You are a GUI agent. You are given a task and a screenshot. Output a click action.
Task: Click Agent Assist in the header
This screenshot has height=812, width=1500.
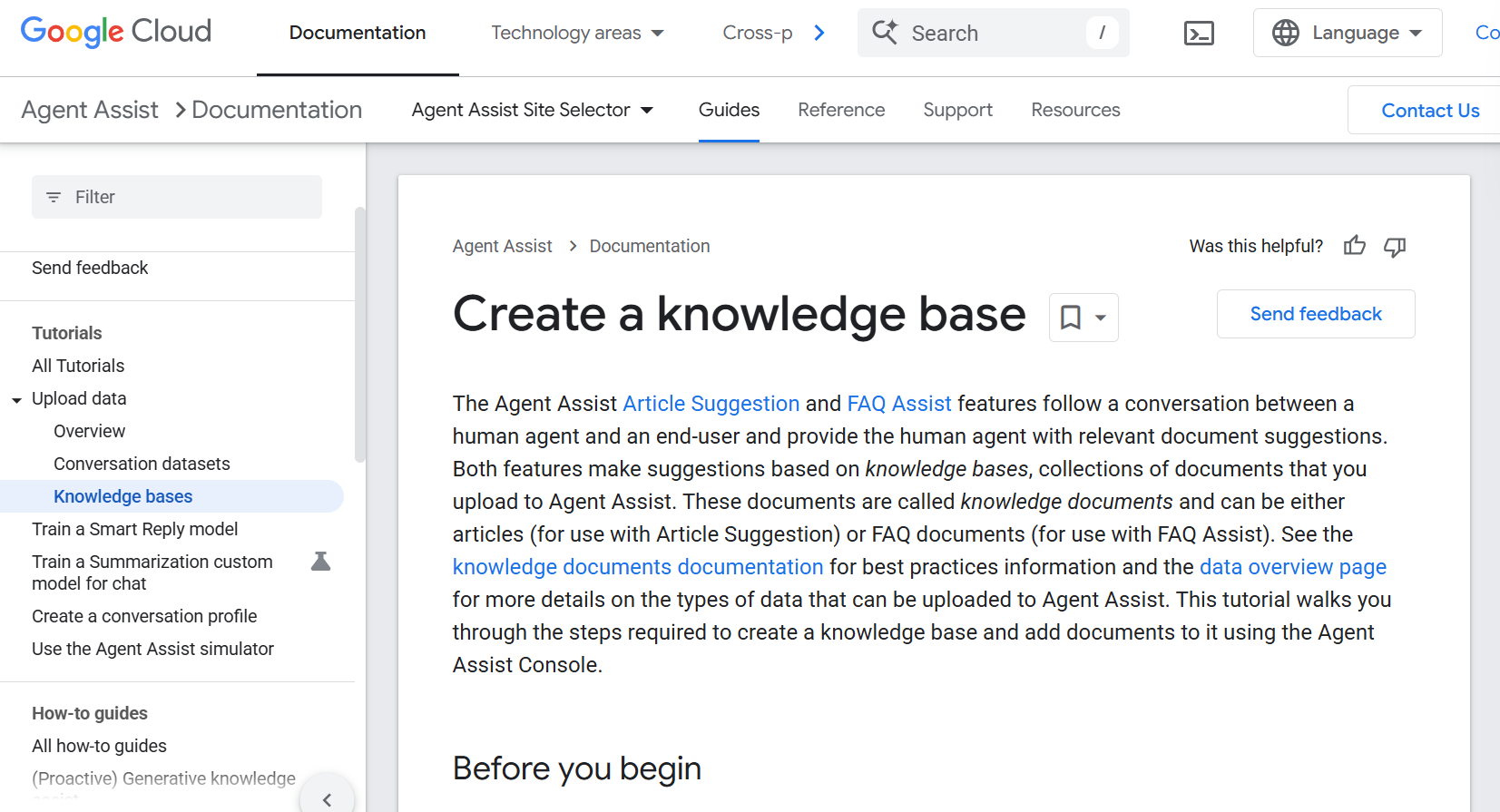tap(90, 110)
